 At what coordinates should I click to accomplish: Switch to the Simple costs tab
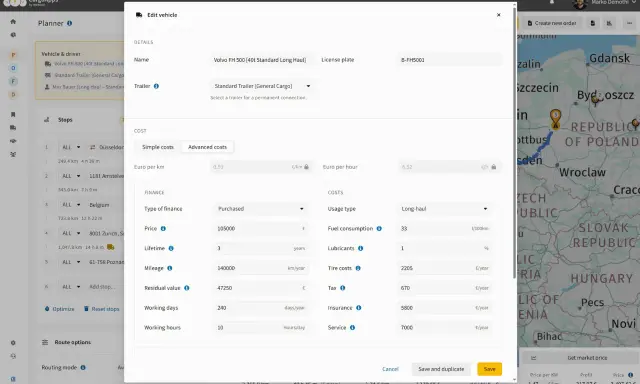coord(158,147)
